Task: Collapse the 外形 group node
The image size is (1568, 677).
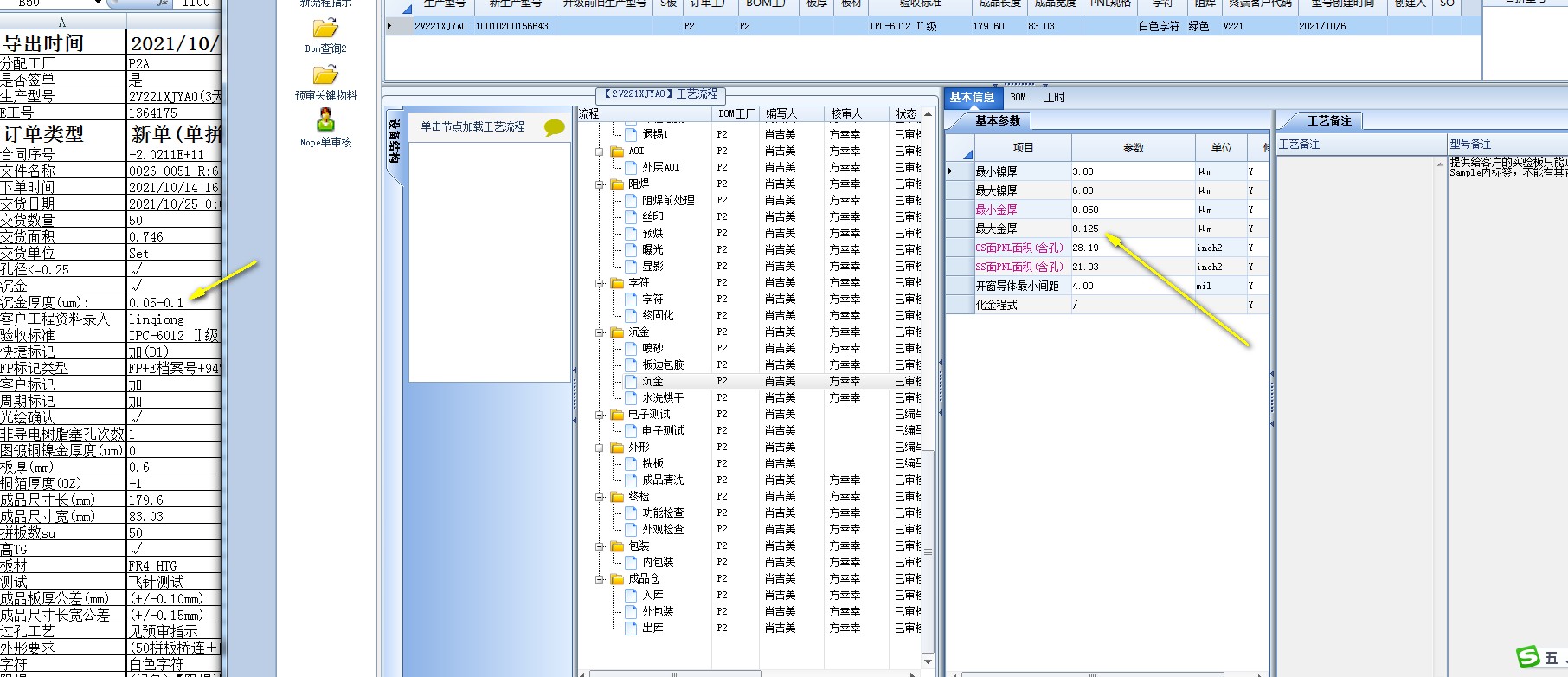Action: tap(600, 447)
